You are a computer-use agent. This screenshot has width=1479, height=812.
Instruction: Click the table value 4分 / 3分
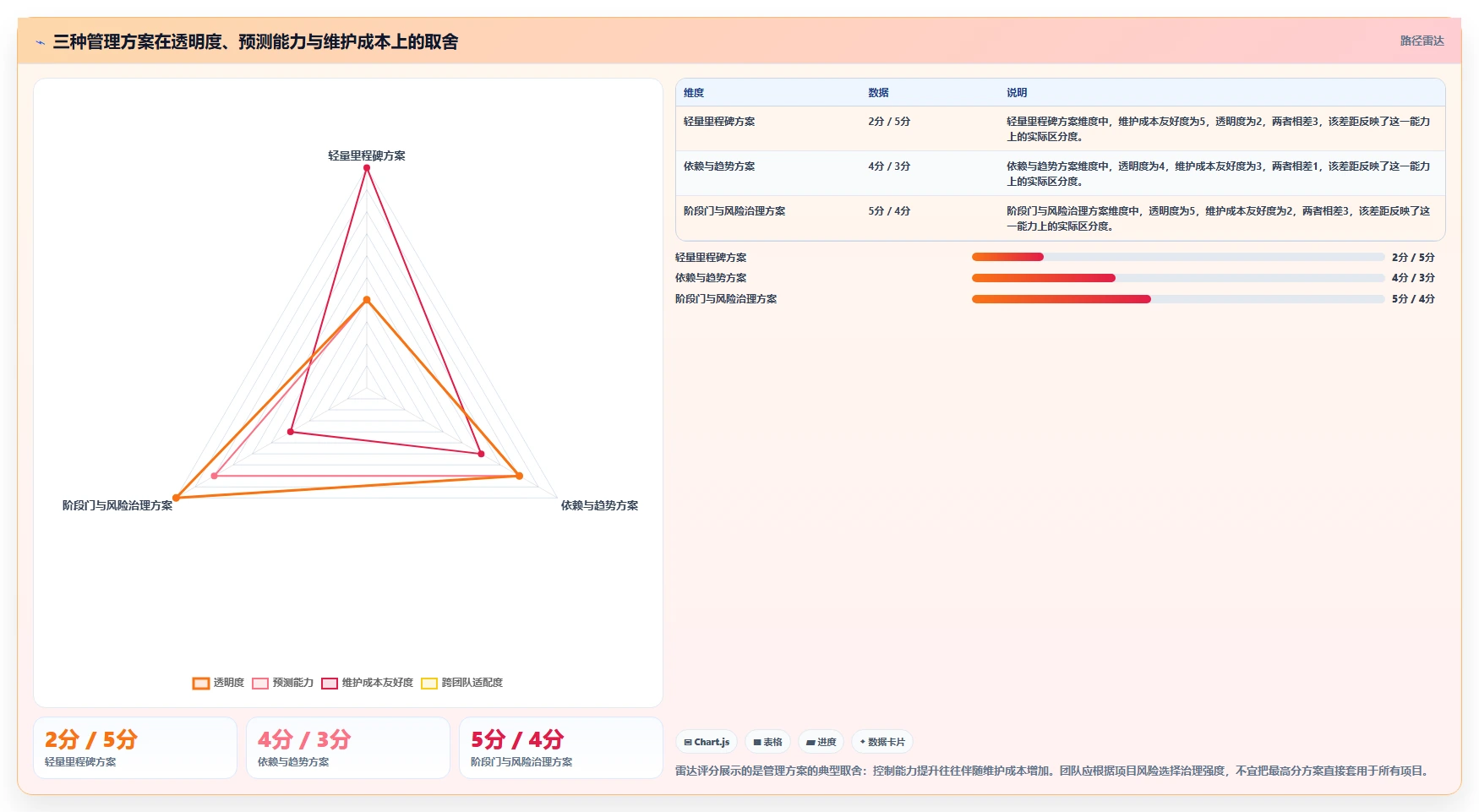(x=889, y=166)
